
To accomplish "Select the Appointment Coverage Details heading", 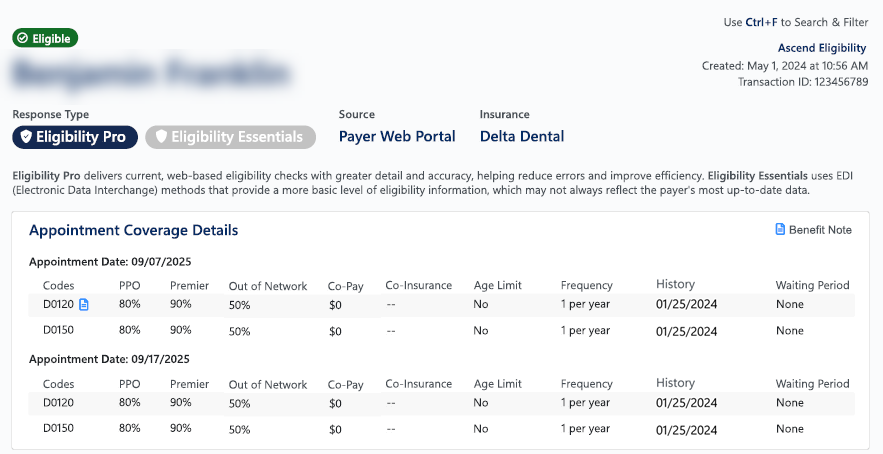I will click(x=133, y=230).
